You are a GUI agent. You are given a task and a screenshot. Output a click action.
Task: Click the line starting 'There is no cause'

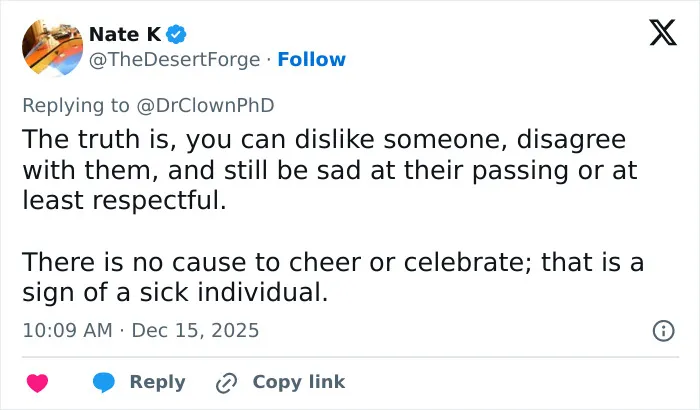[333, 262]
